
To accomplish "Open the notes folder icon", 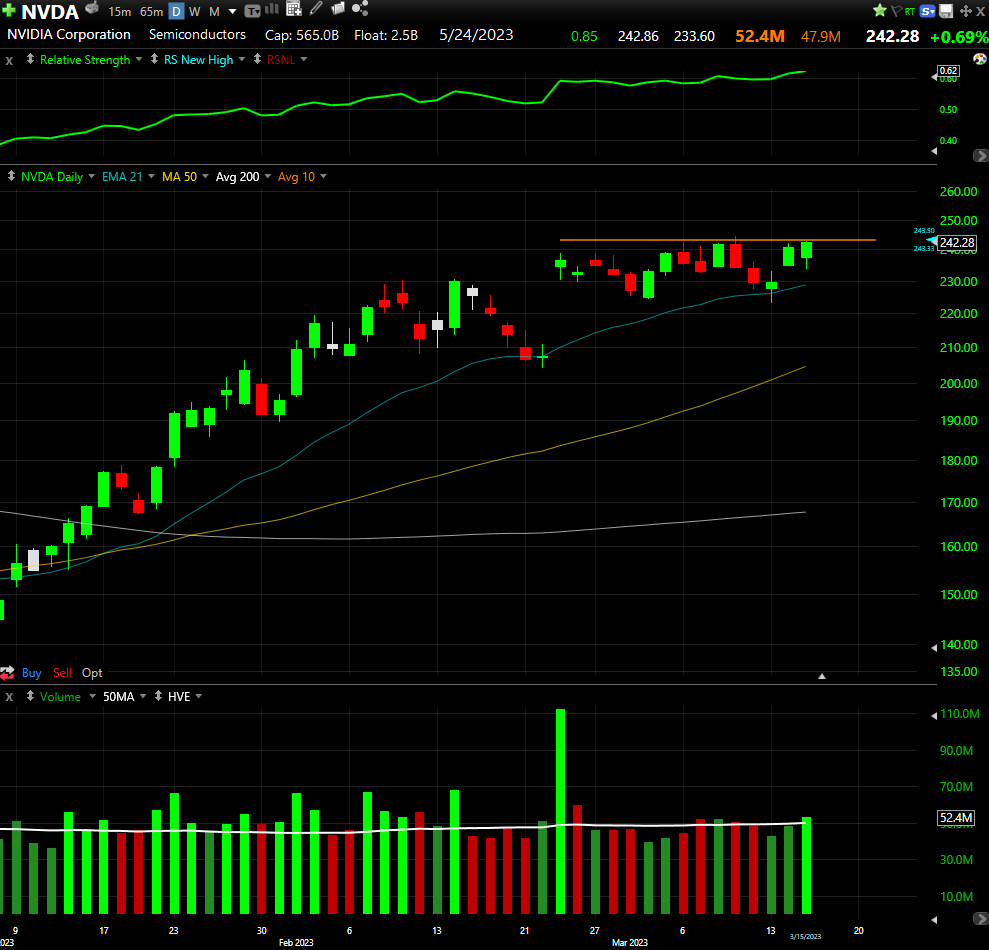I will (338, 8).
